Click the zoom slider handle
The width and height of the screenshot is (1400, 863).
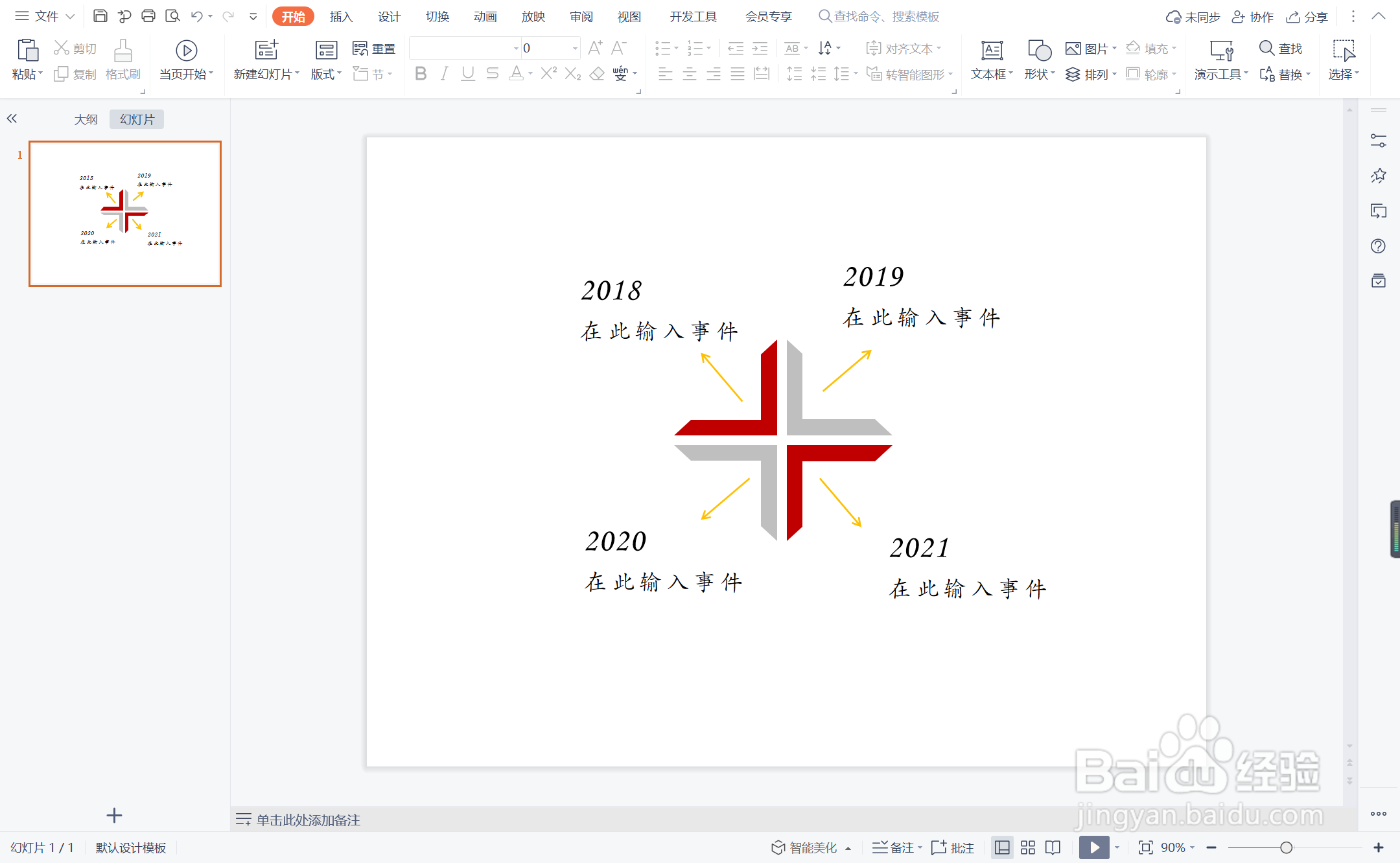[x=1287, y=847]
